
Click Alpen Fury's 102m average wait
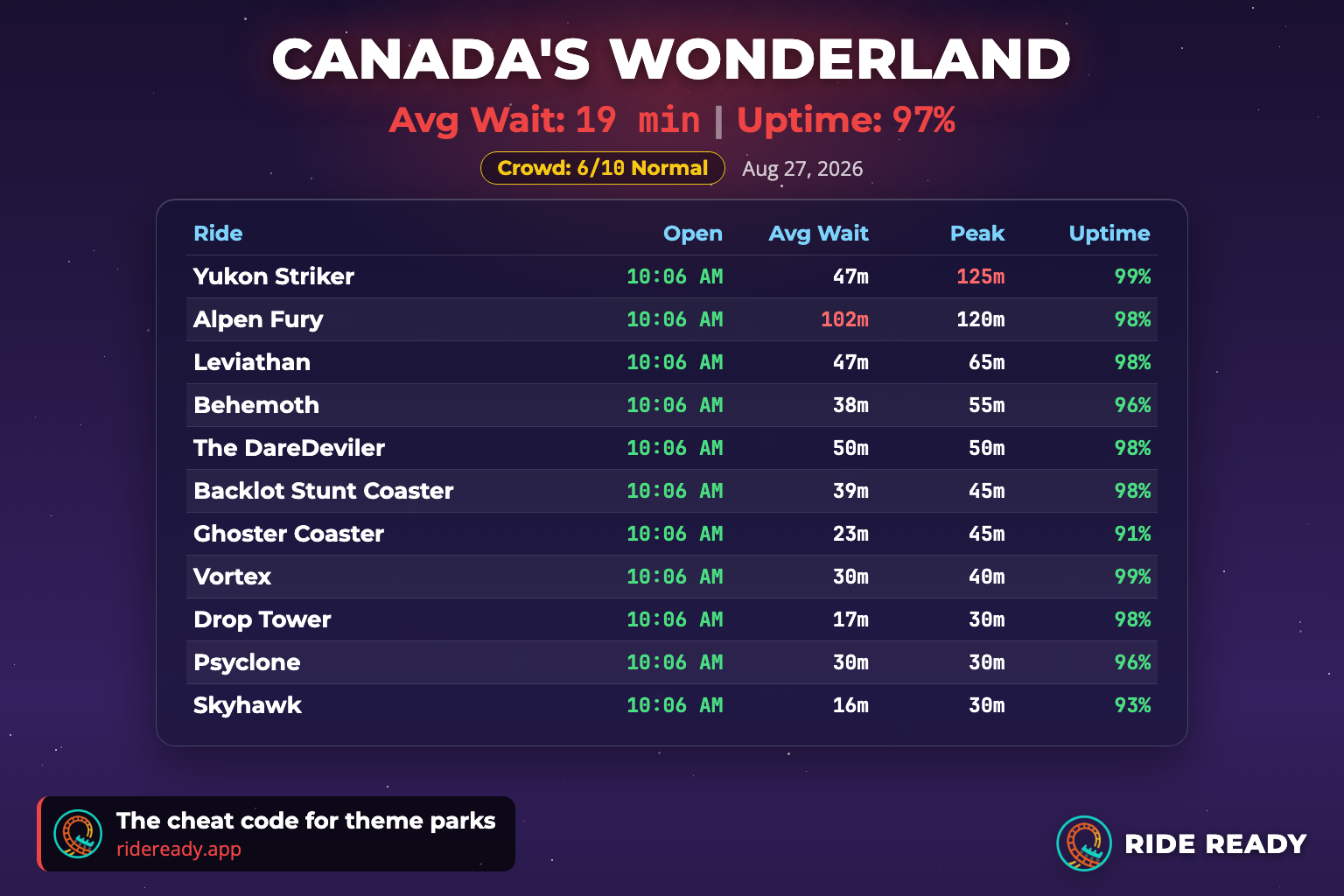pyautogui.click(x=844, y=319)
